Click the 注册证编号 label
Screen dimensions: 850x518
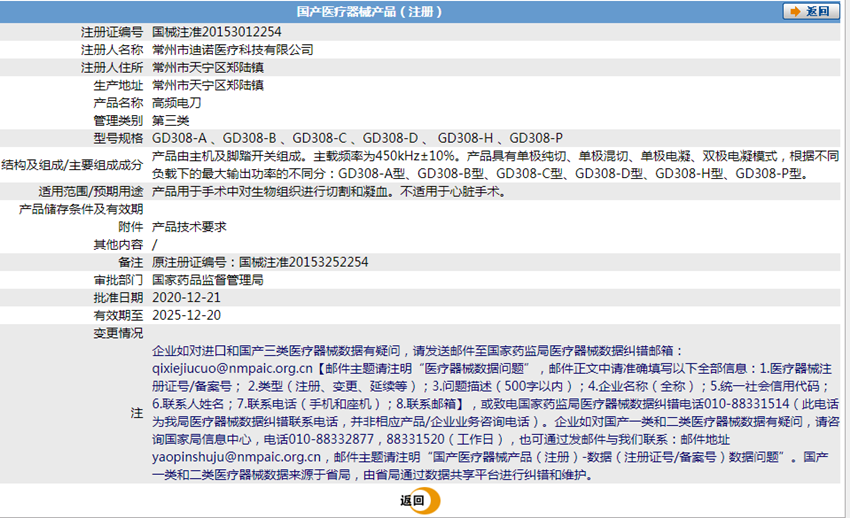tap(112, 32)
